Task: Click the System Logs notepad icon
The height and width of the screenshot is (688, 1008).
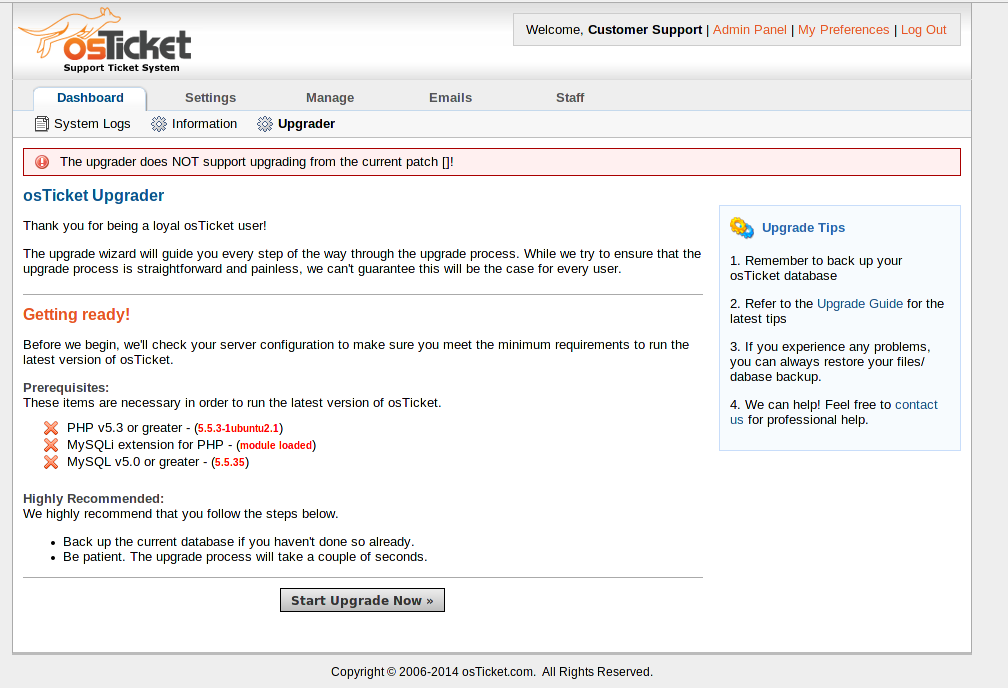Action: click(42, 123)
